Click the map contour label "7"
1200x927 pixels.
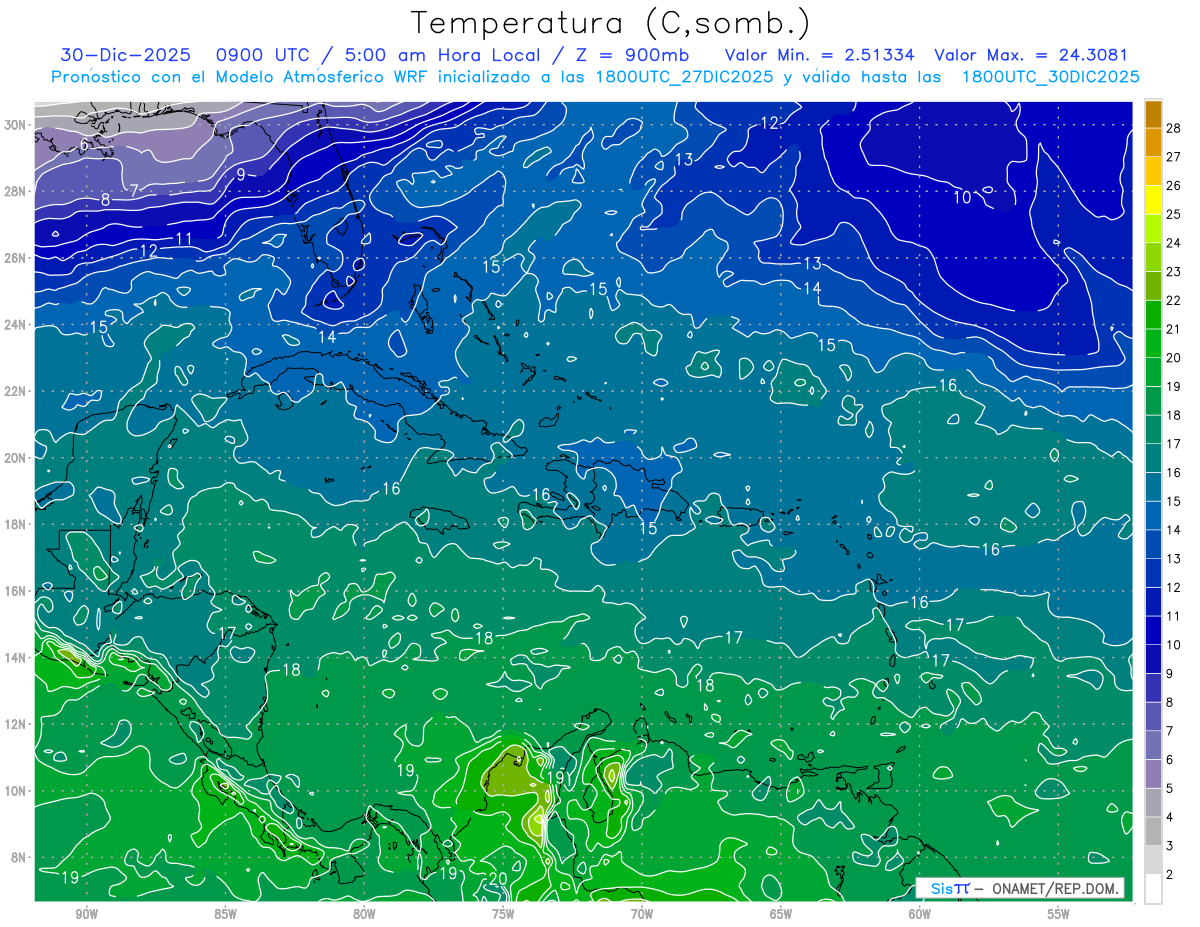click(x=135, y=190)
